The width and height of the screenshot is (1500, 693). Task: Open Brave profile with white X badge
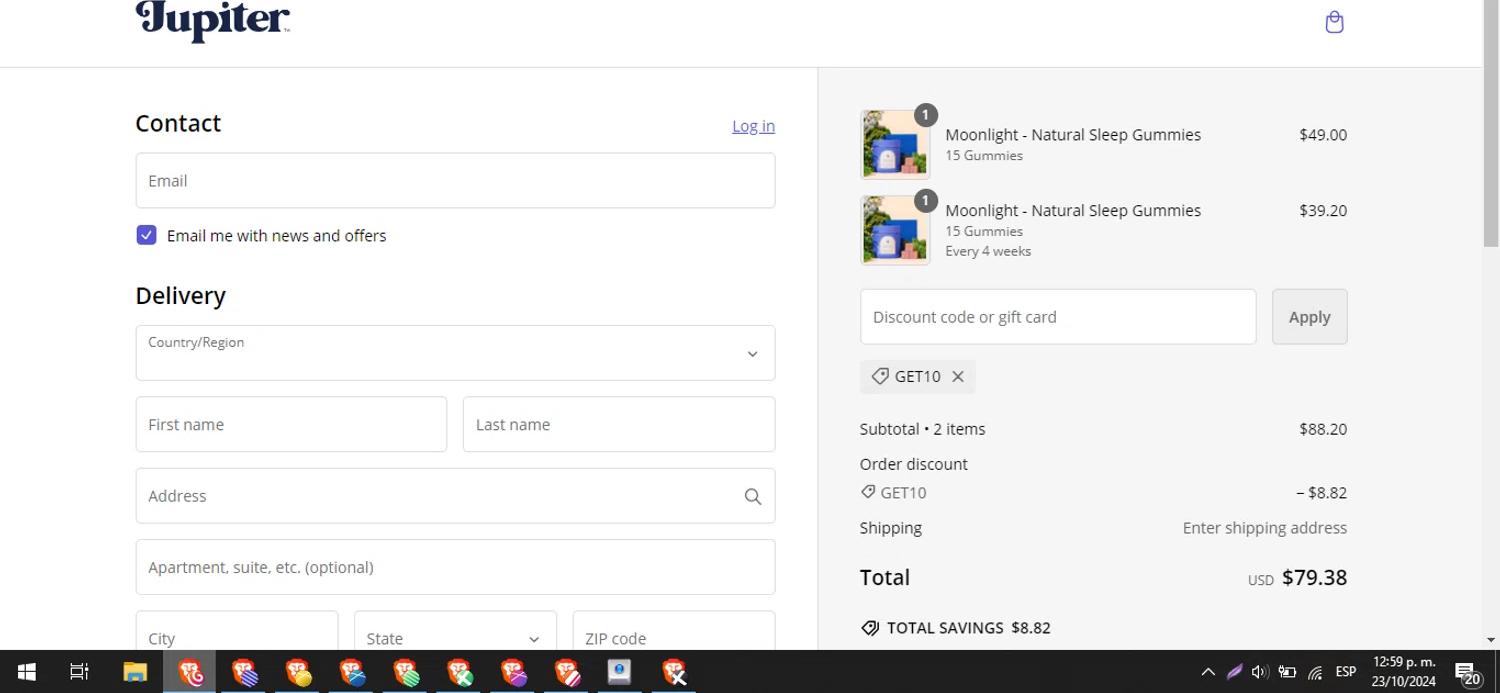(674, 672)
